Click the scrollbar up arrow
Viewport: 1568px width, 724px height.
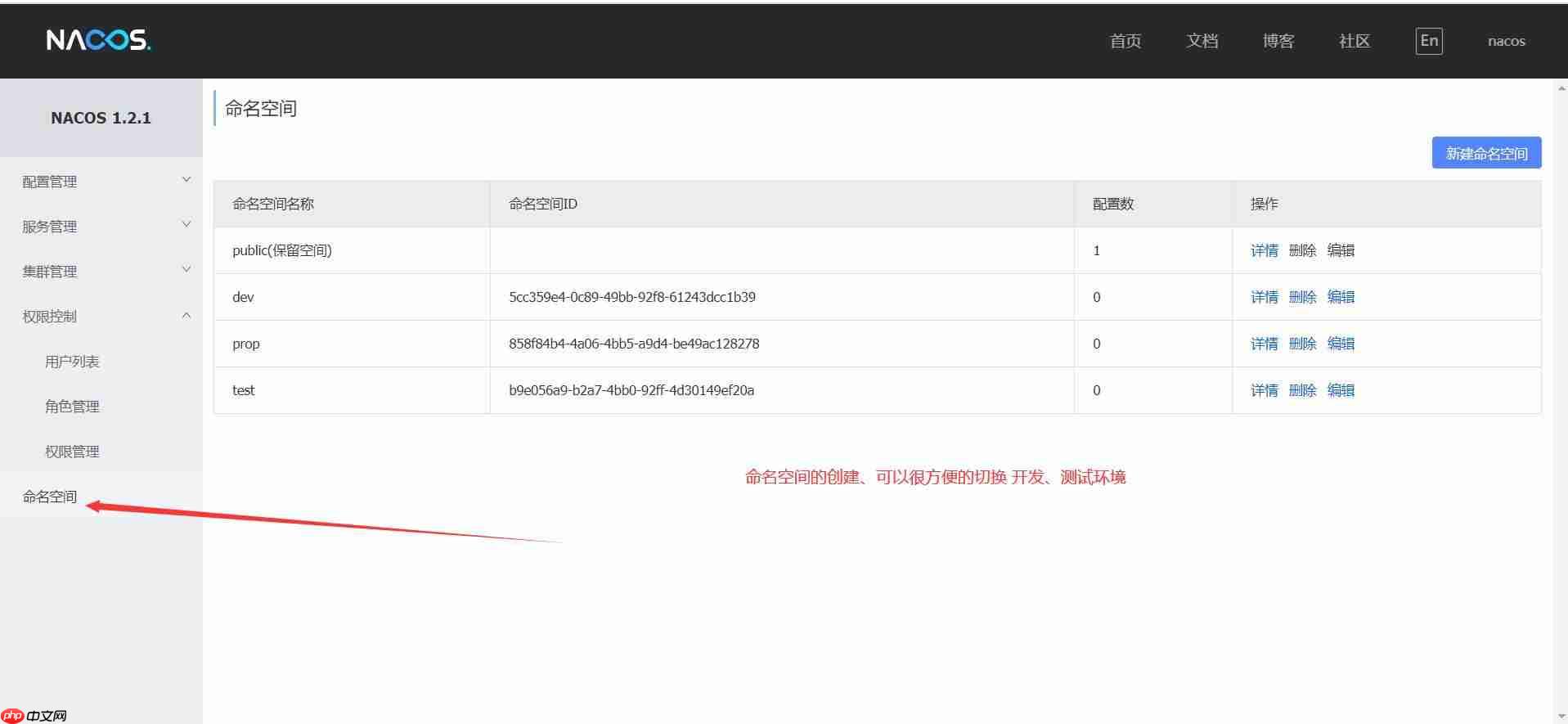pos(1561,88)
